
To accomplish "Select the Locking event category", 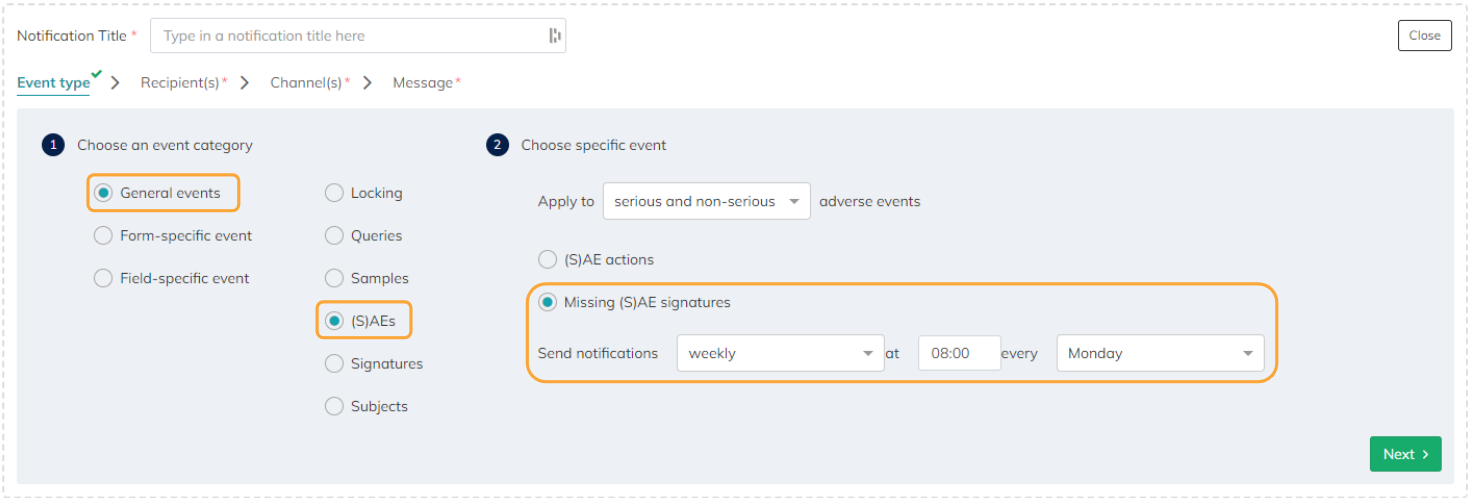I will 334,193.
